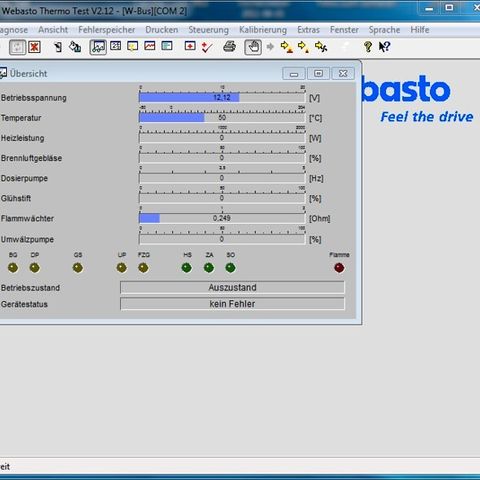Click the teal window layout toolbar icon
480x480 pixels.
pos(167,46)
